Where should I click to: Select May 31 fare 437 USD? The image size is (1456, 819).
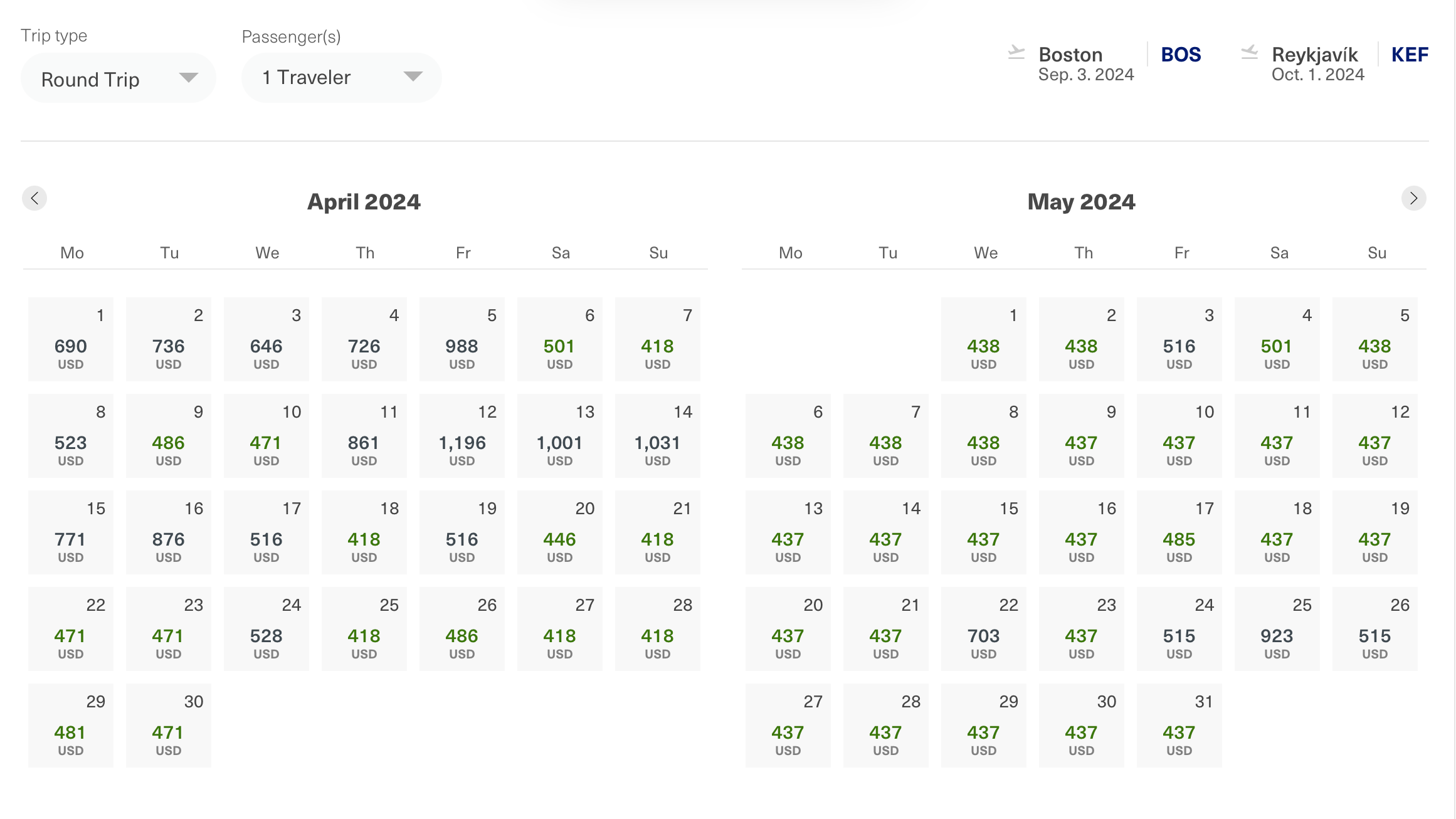coord(1179,726)
